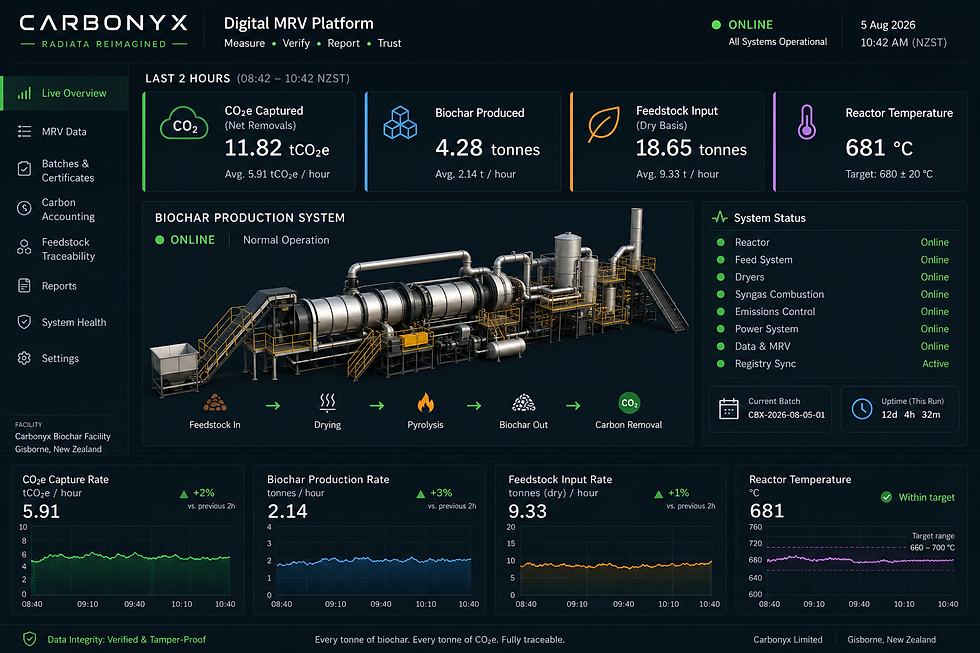Click the Batches & Certificates checklist icon
The image size is (980, 653).
(24, 169)
